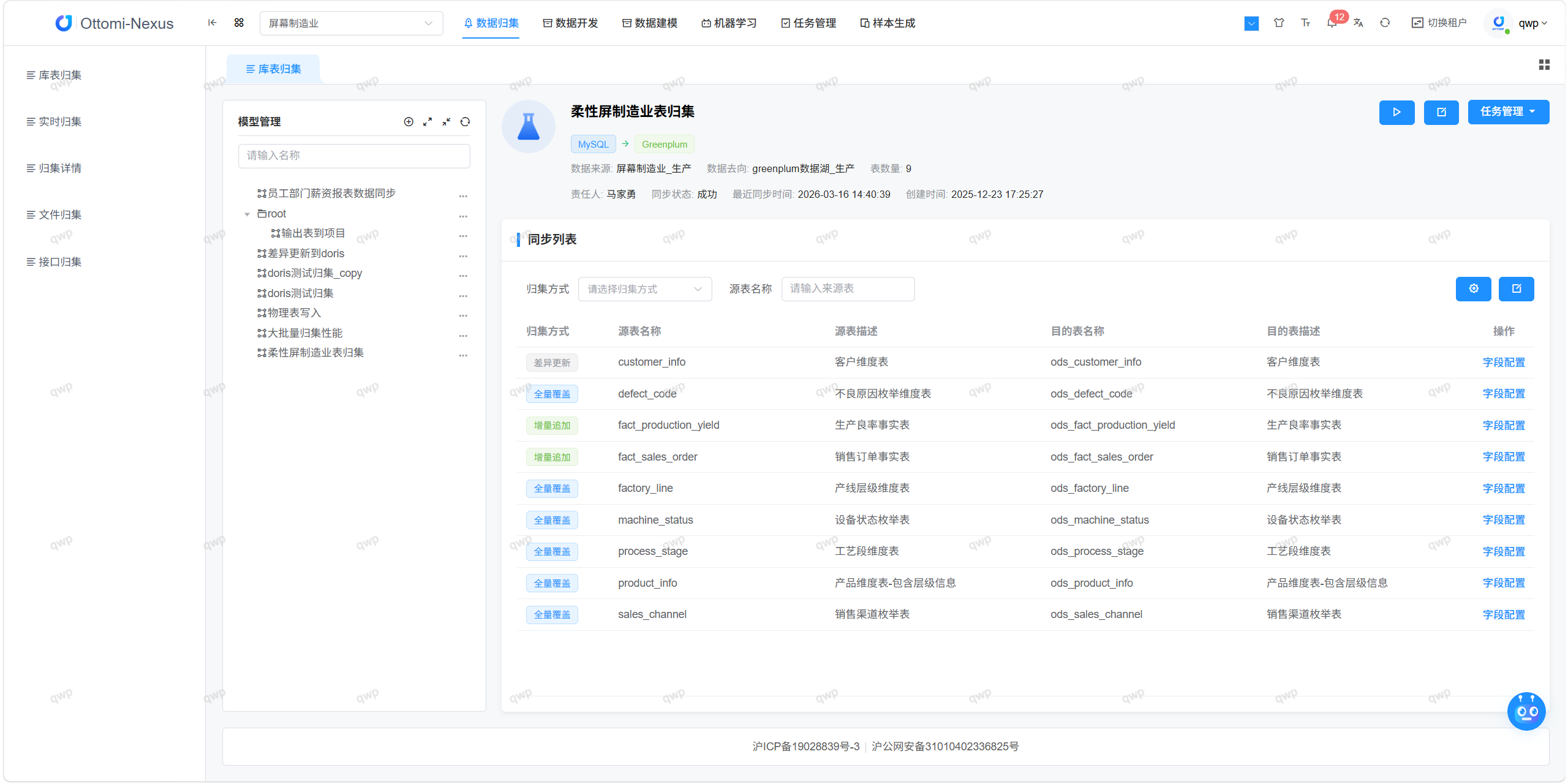Open 字段配置 for product_info
This screenshot has width=1568, height=784.
1504,583
